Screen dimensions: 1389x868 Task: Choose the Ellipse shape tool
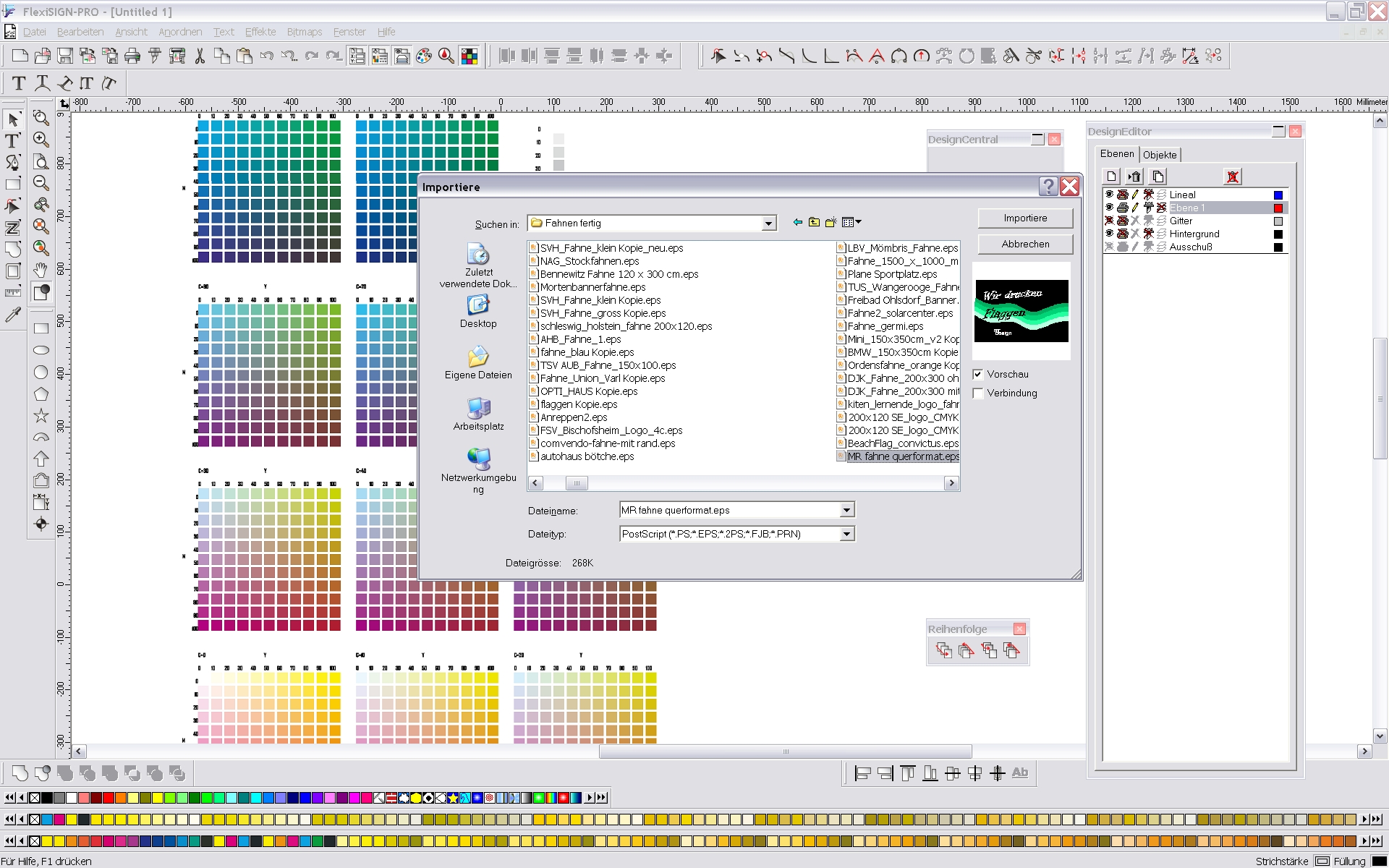point(41,350)
